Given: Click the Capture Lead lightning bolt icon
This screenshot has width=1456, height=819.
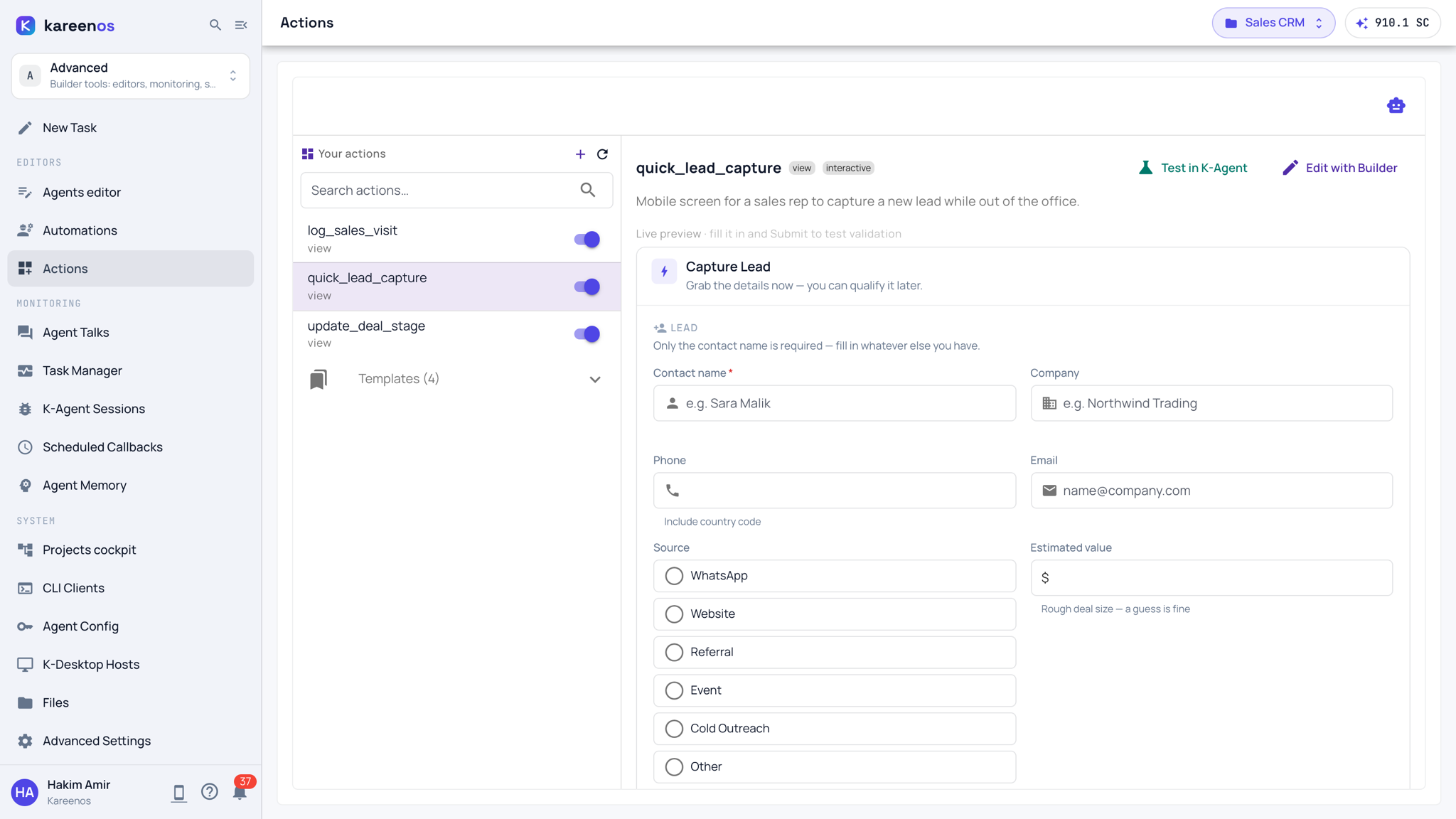Looking at the screenshot, I should 664,271.
